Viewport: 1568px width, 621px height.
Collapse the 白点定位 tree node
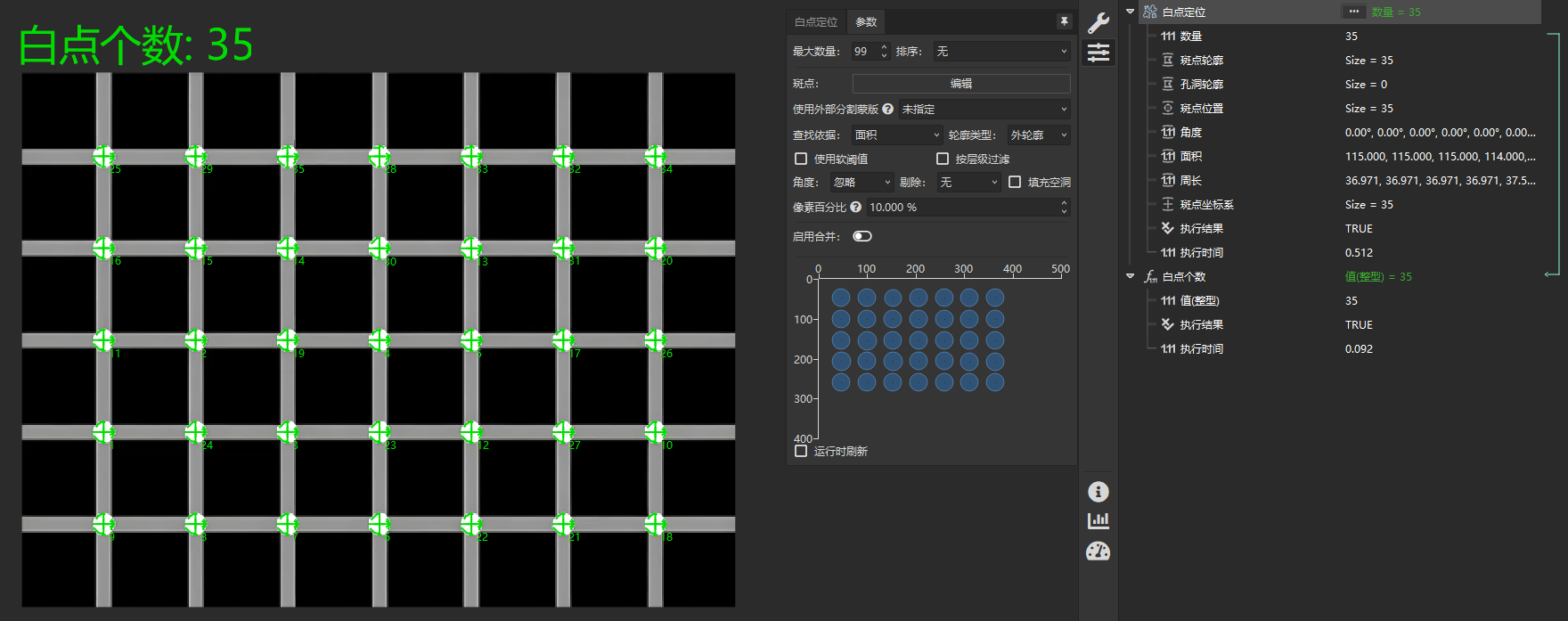(x=1131, y=12)
